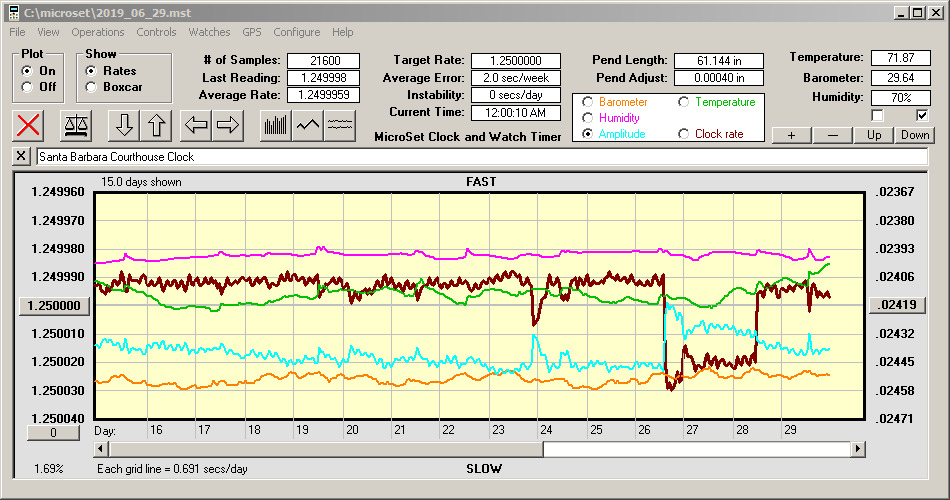
Task: Click the up arrow toolbar button
Action: [156, 125]
